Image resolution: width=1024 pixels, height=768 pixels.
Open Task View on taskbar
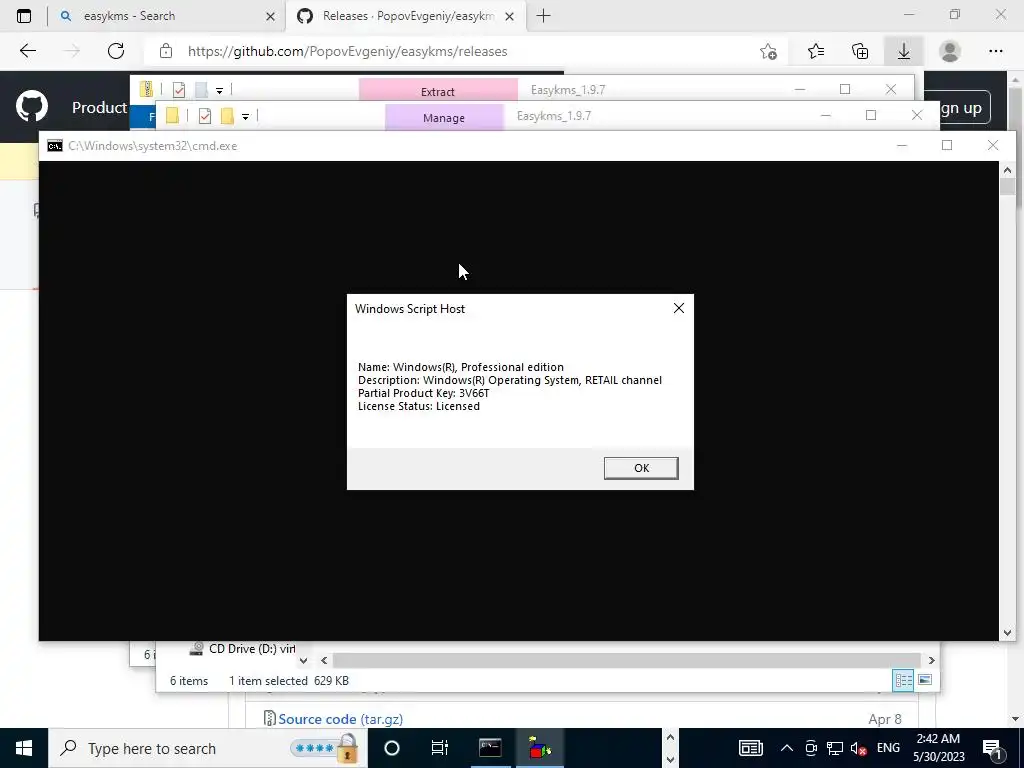[440, 748]
